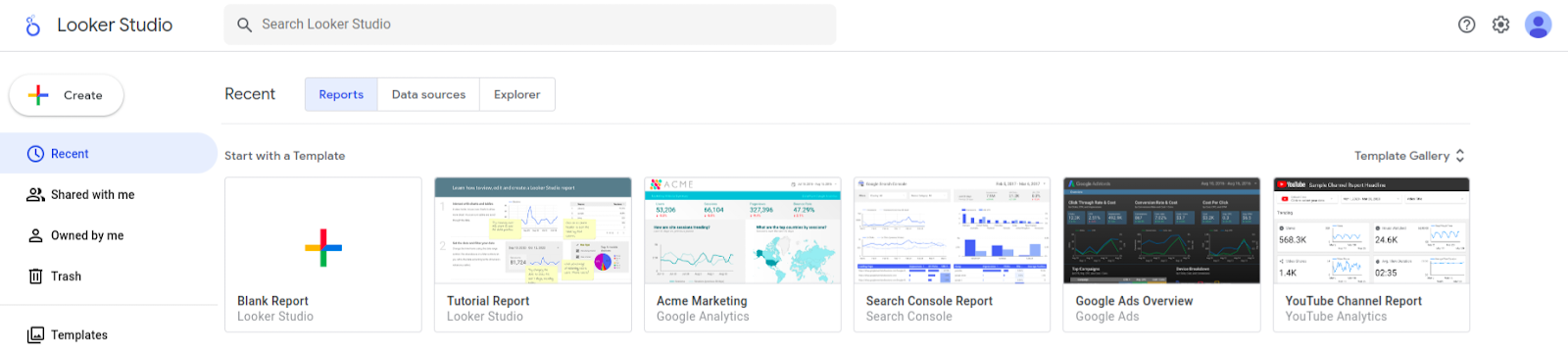Screen dimensions: 1568x354
Task: Click the Looker Studio title text
Action: tap(115, 25)
